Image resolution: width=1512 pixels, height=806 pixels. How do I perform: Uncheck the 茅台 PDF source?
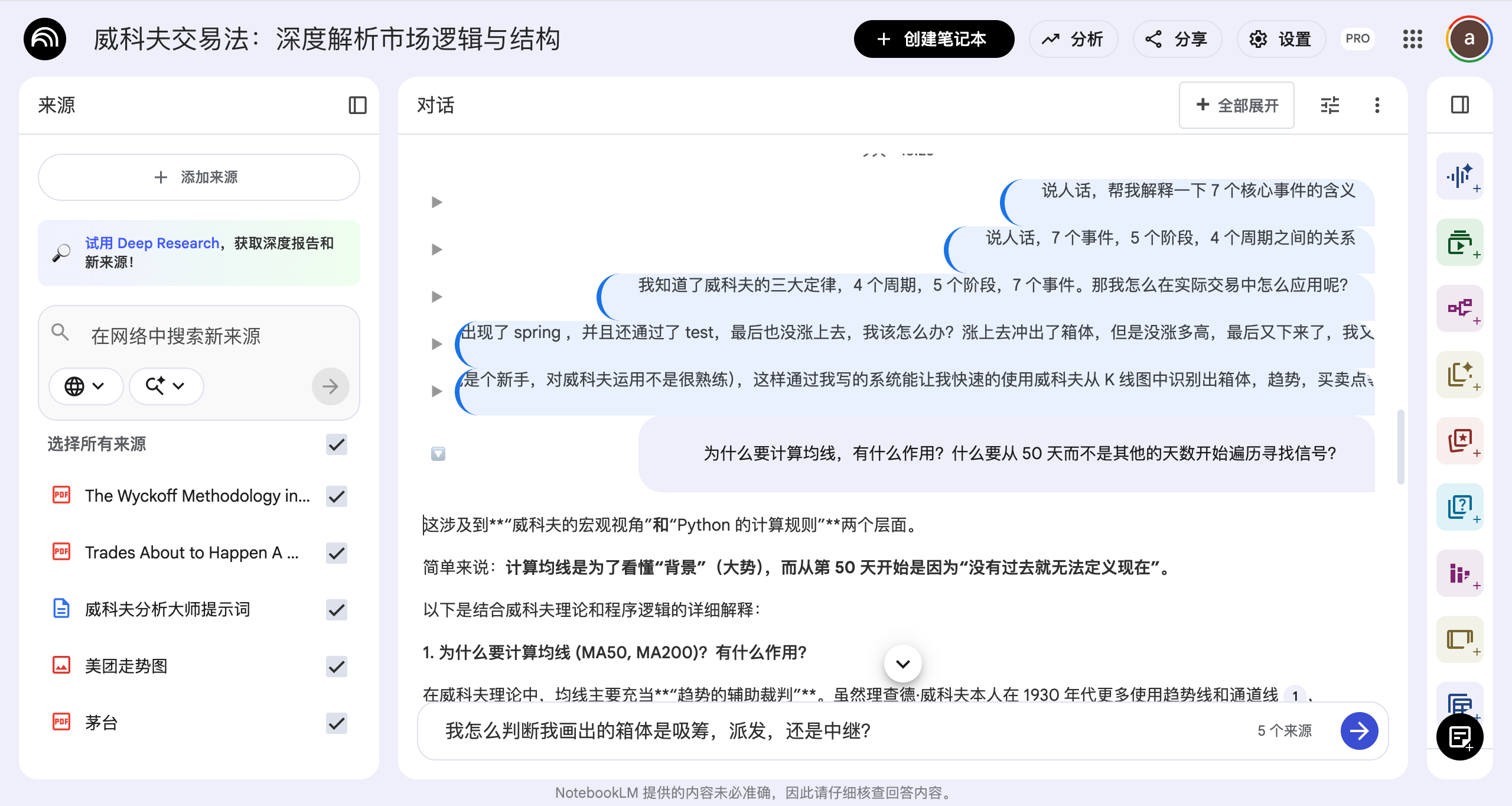337,723
